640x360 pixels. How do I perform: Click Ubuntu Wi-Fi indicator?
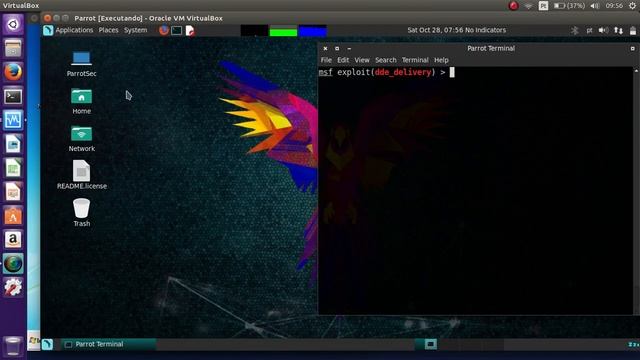529,6
